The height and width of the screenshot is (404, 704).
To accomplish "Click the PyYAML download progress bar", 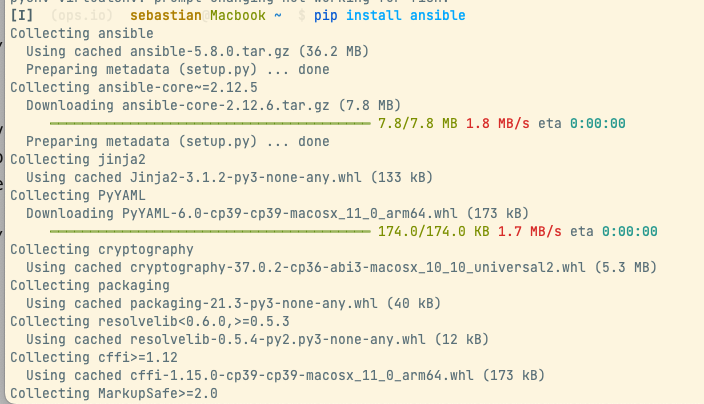I will 209,231.
